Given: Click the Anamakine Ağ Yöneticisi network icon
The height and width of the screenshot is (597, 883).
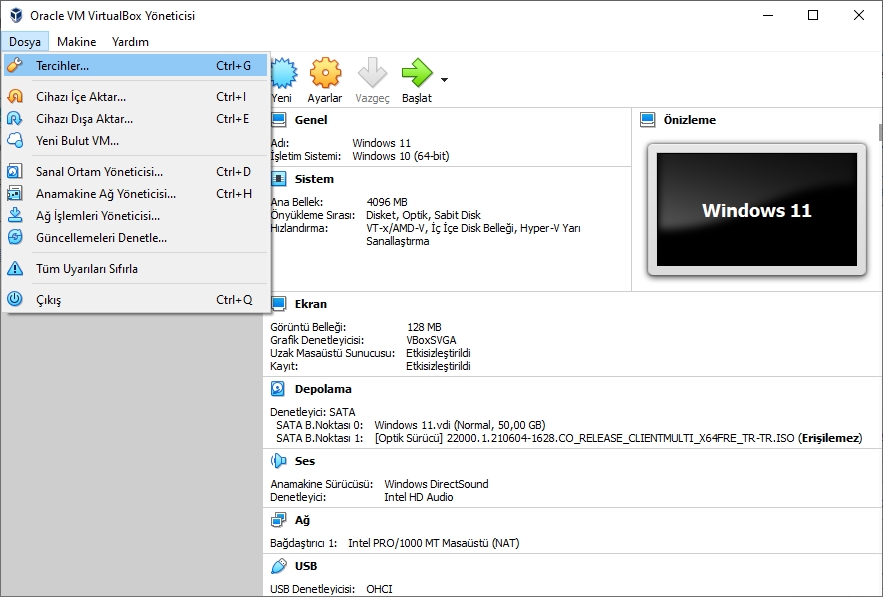Looking at the screenshot, I should (x=15, y=193).
